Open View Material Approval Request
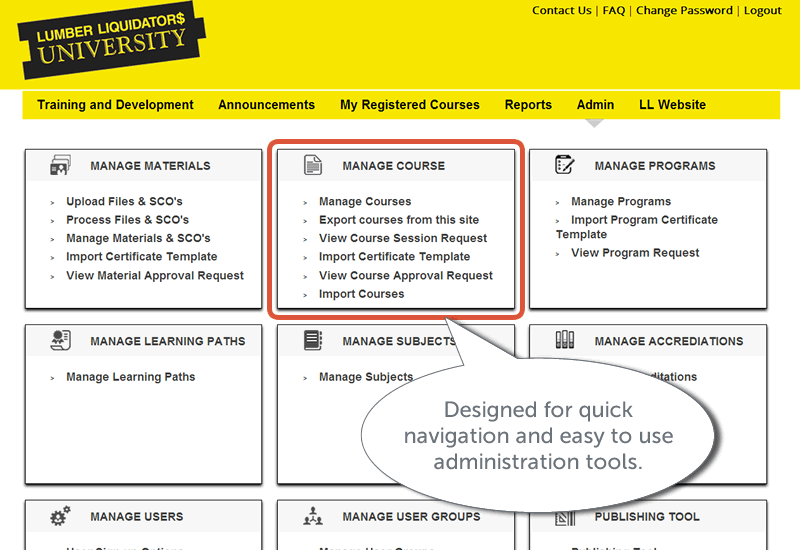The image size is (800, 550). tap(155, 275)
